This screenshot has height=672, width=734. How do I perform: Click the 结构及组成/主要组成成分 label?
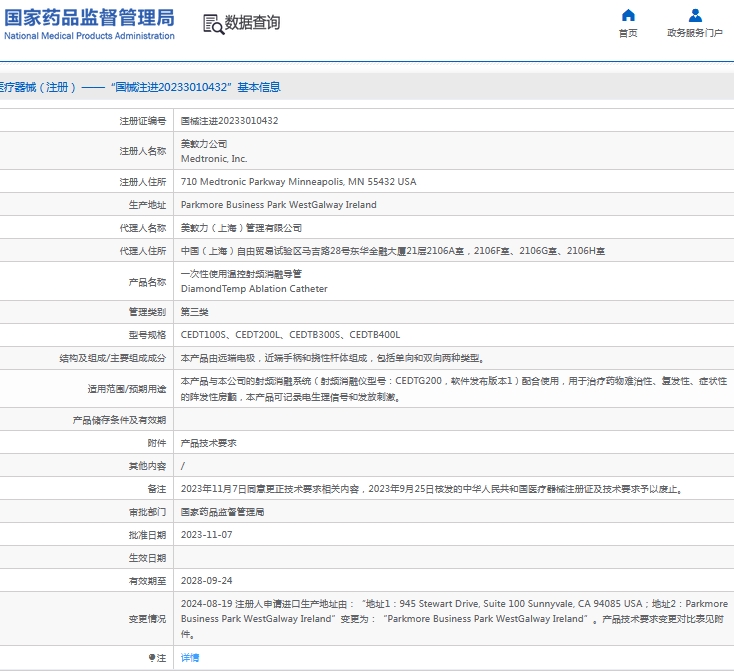click(x=112, y=358)
